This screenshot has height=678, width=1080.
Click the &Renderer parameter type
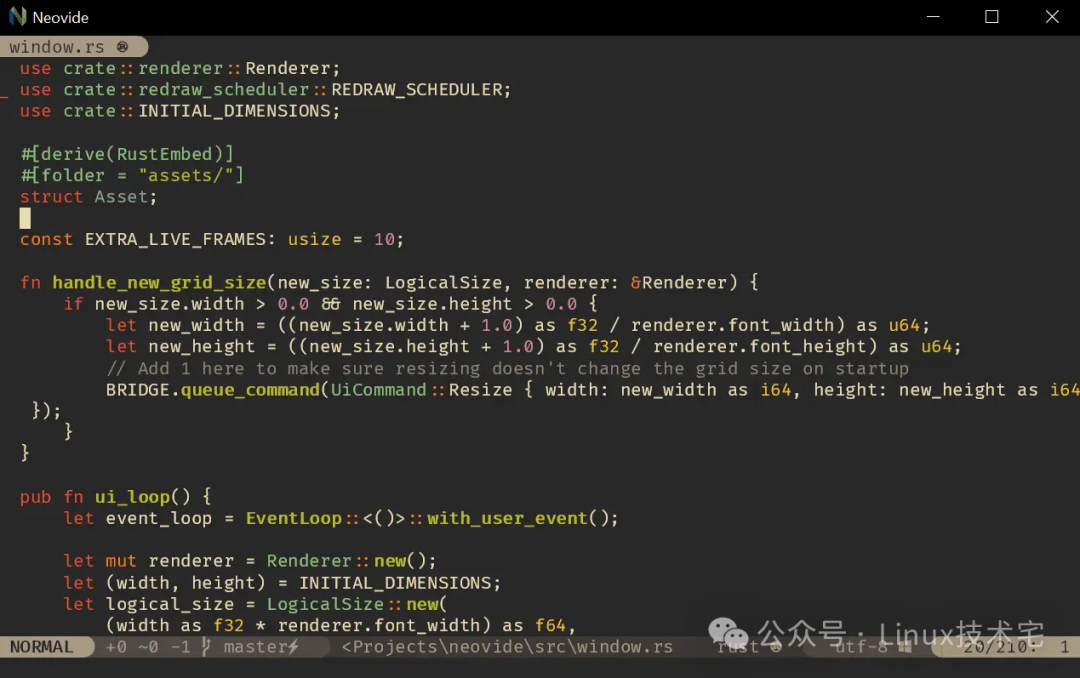[x=678, y=282]
